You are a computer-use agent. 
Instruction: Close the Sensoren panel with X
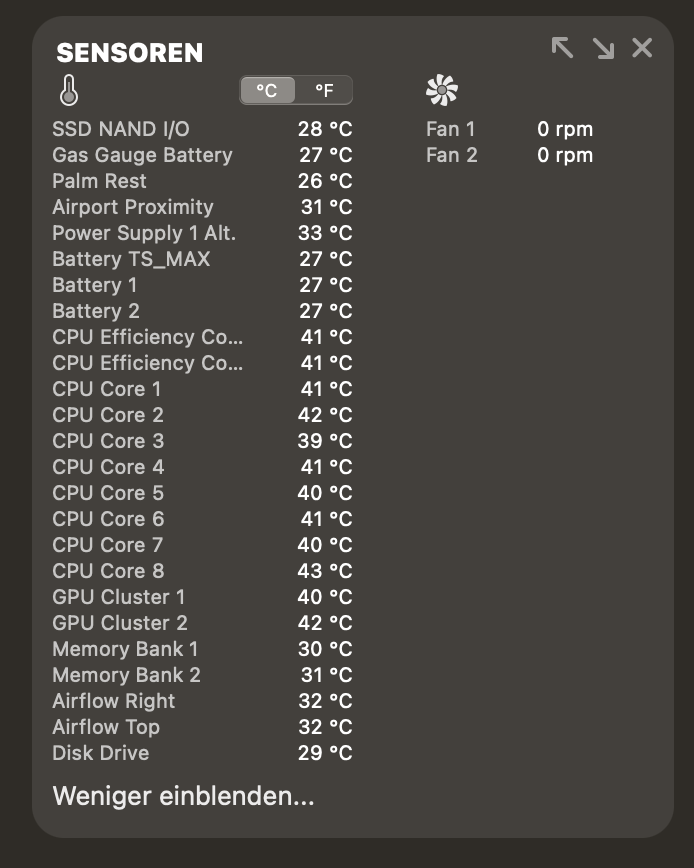642,48
